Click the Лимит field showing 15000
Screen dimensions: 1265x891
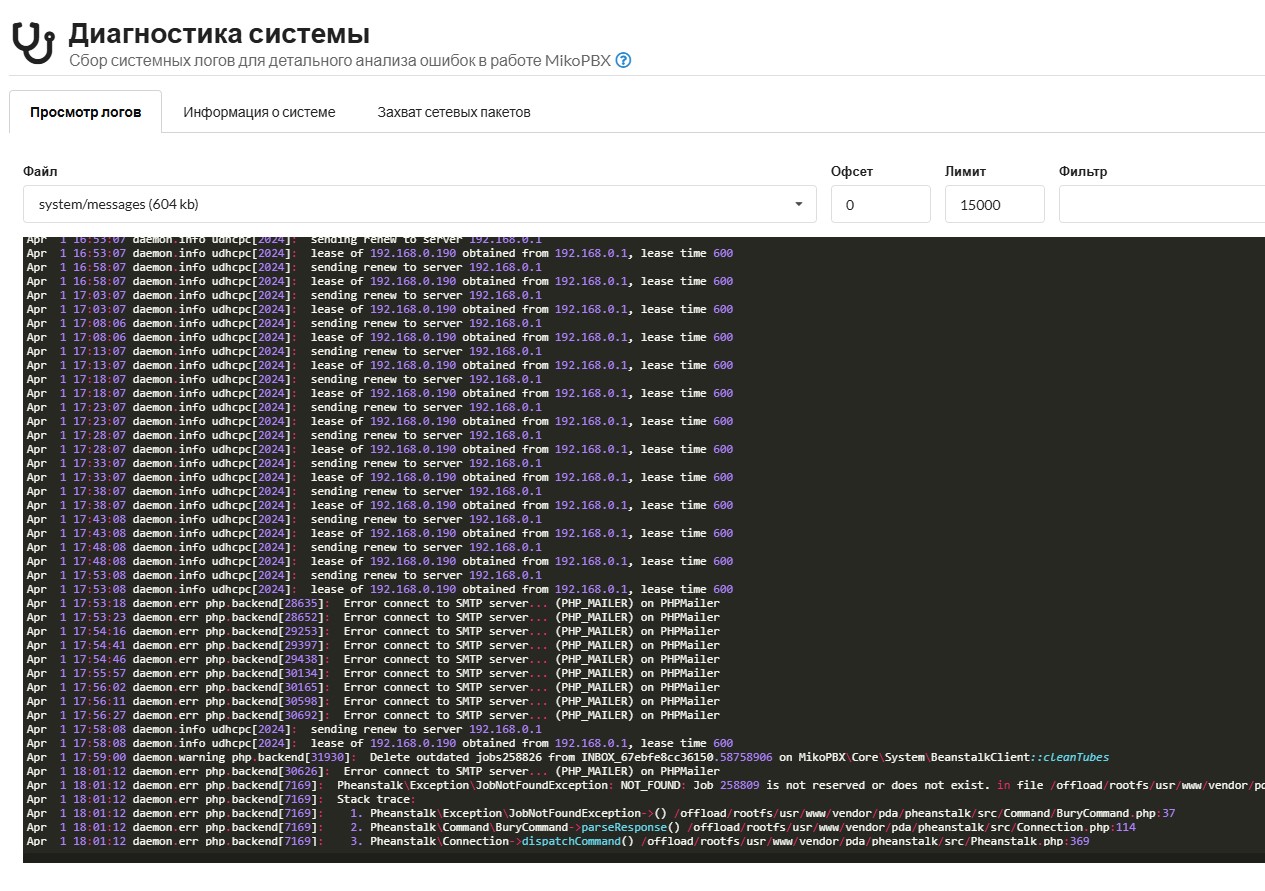(995, 204)
